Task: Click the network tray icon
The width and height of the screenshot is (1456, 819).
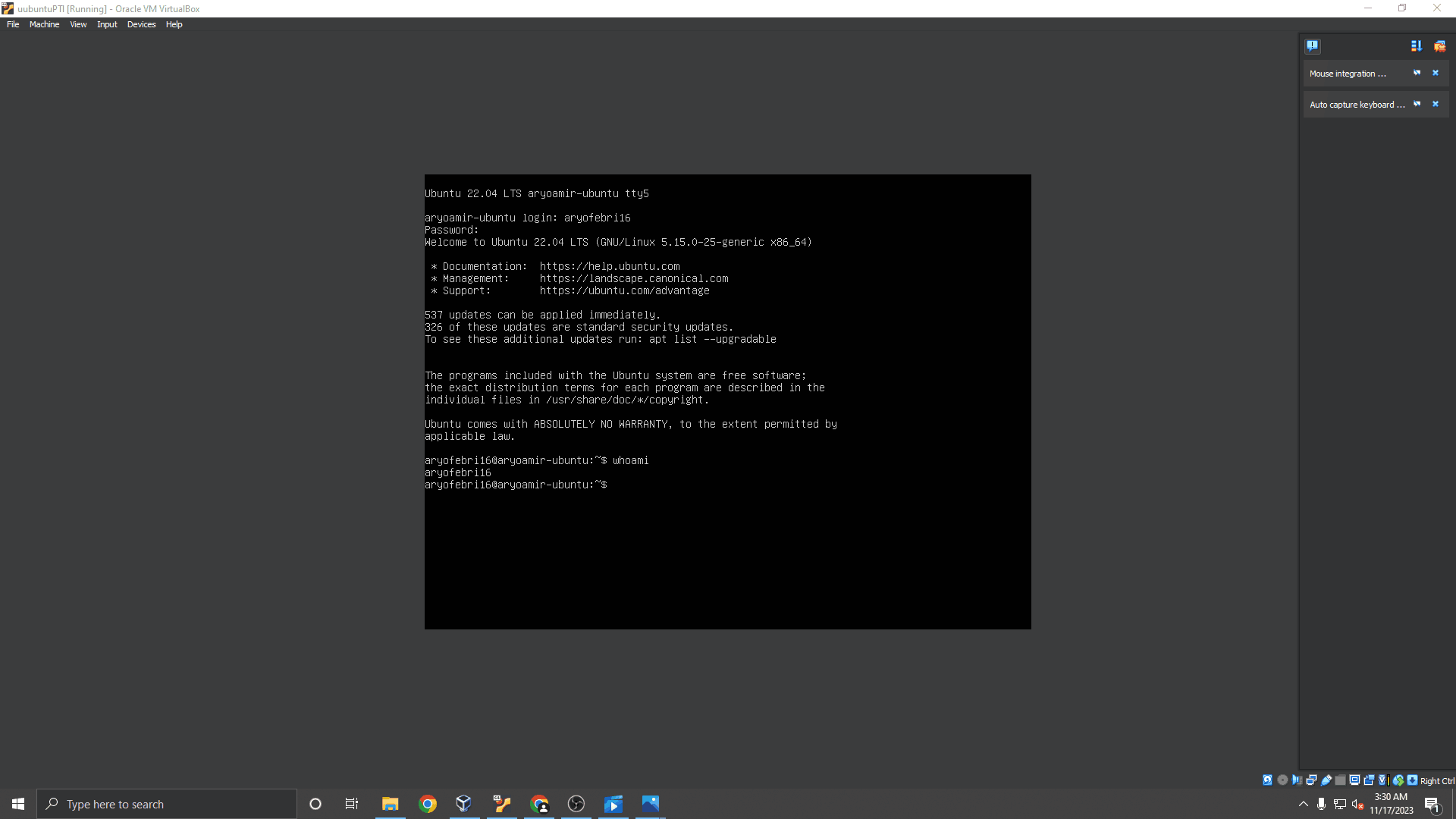Action: (x=1340, y=804)
